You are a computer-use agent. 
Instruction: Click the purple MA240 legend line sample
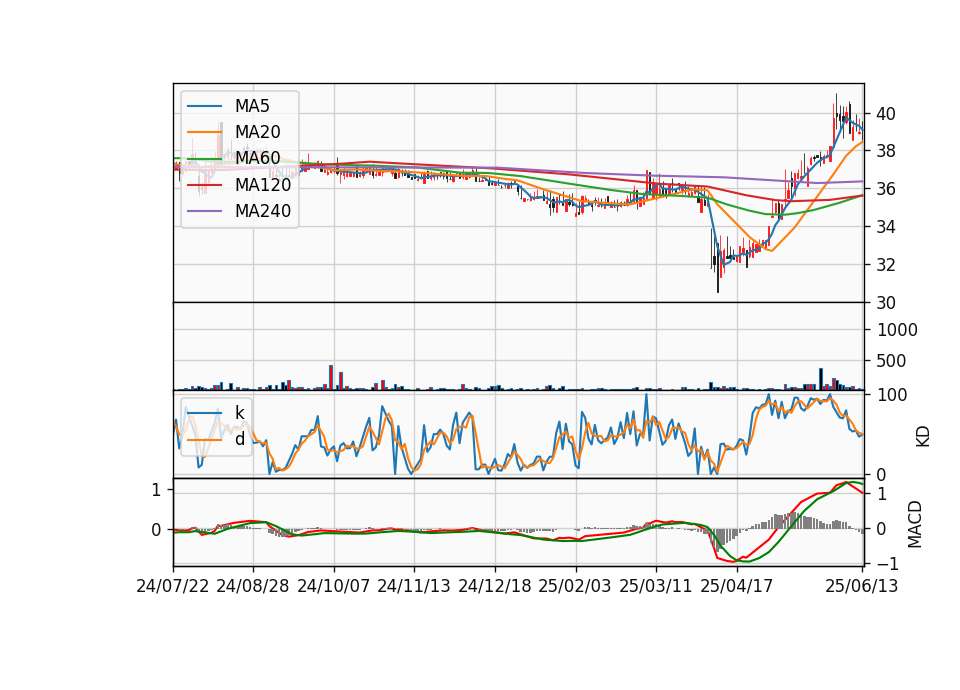[204, 211]
